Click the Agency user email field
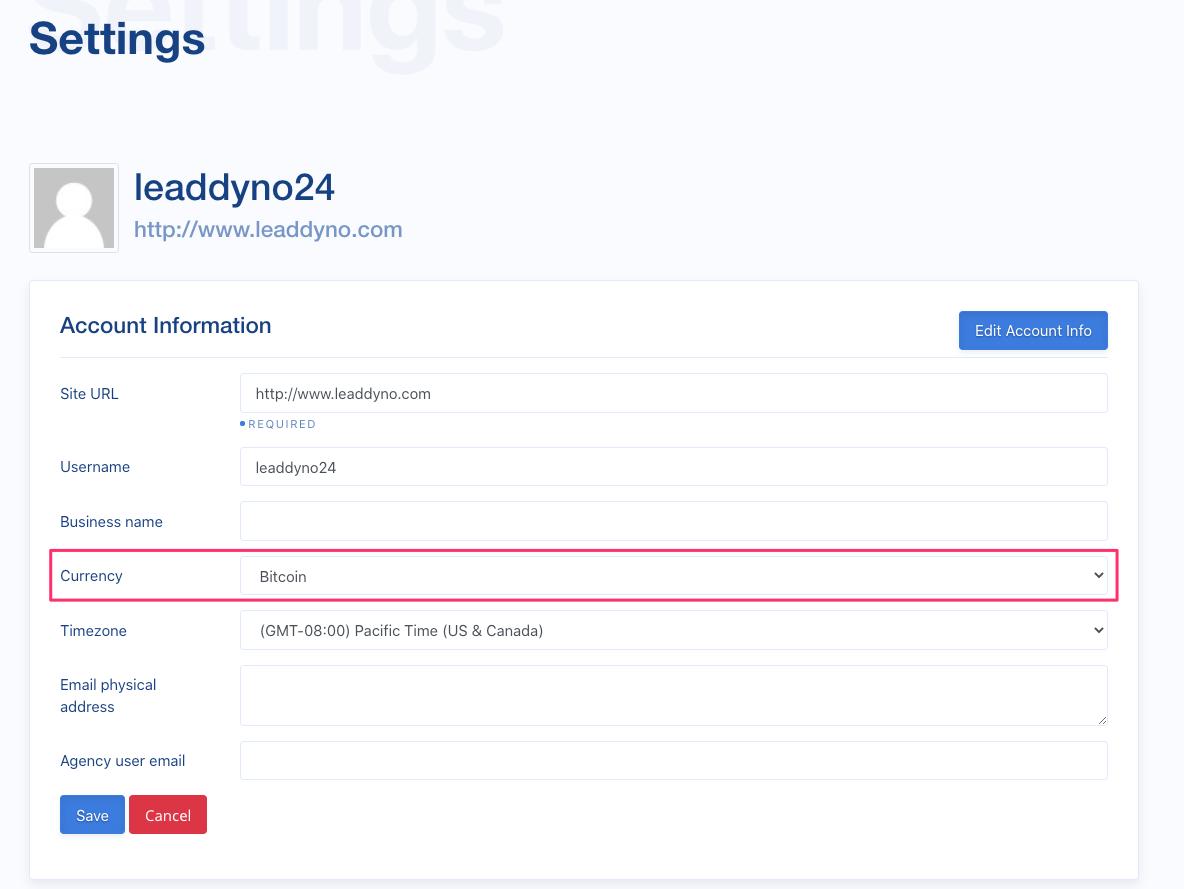Image resolution: width=1184 pixels, height=889 pixels. pyautogui.click(x=674, y=761)
